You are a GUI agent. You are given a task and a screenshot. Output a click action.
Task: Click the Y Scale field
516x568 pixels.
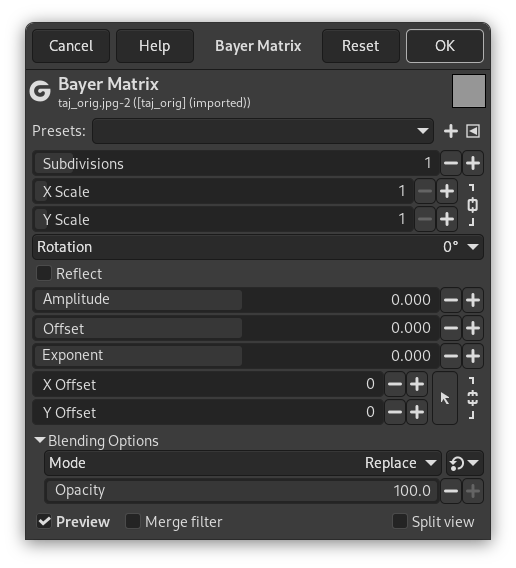223,219
